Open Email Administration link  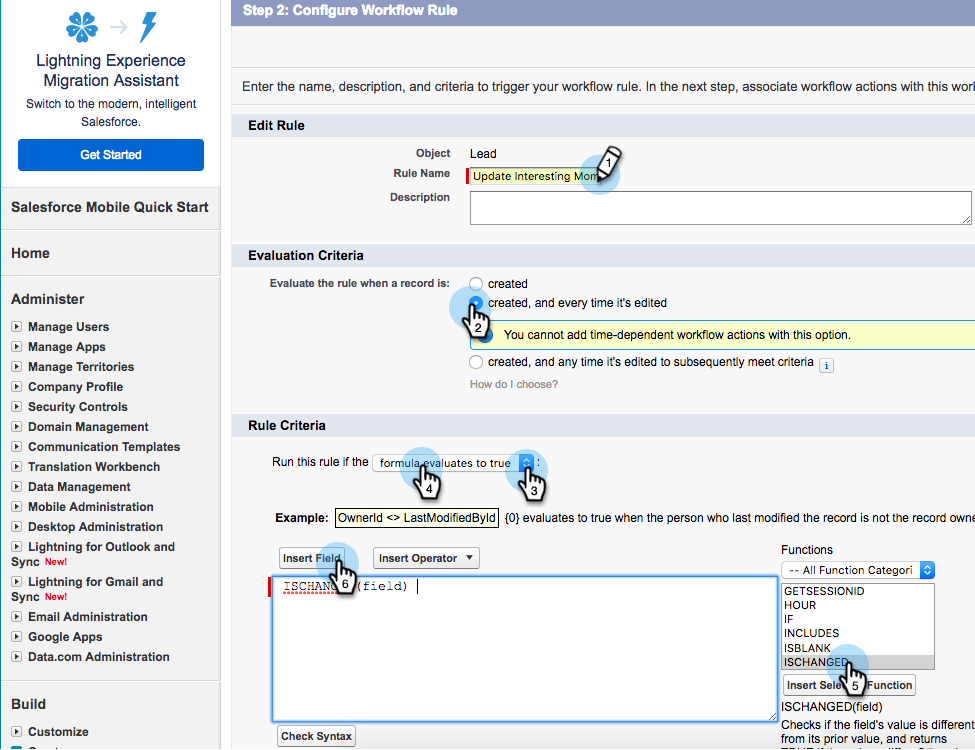tap(88, 617)
